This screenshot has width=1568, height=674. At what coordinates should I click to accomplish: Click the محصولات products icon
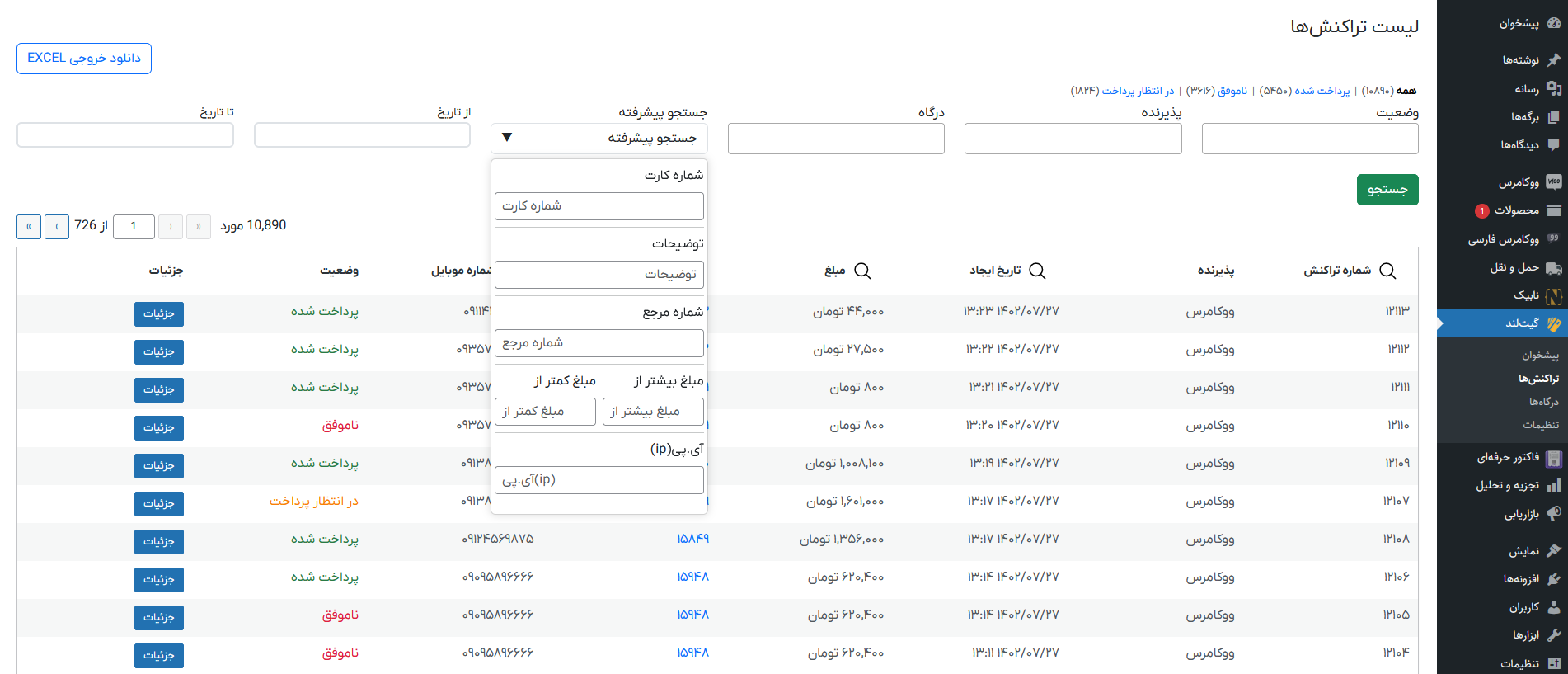click(x=1553, y=210)
